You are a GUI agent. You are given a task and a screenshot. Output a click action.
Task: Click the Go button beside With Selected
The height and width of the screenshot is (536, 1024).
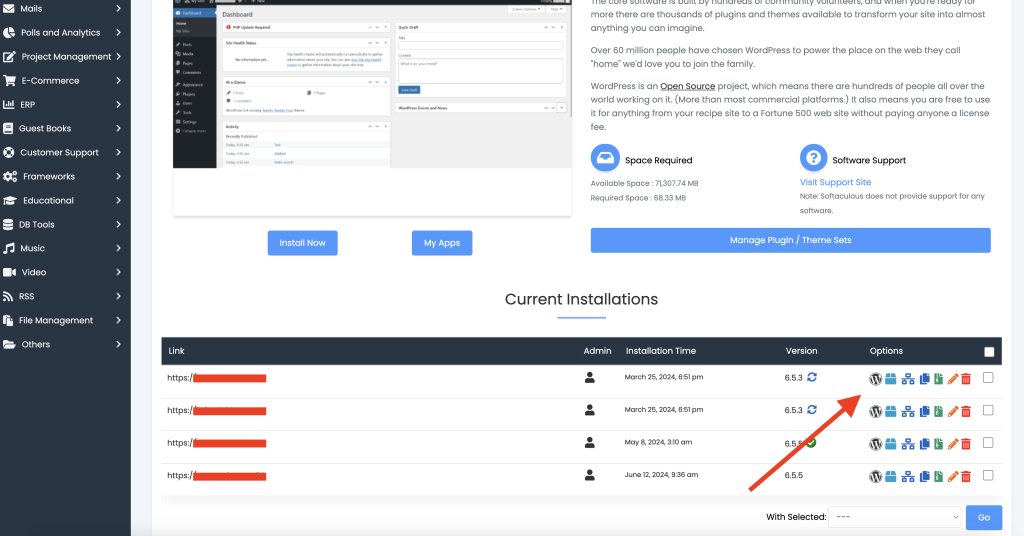point(984,517)
